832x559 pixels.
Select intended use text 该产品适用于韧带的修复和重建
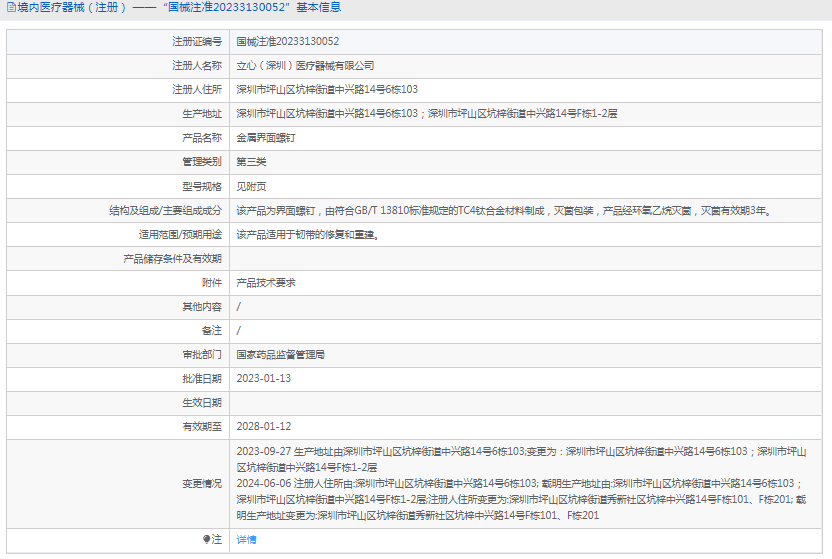coord(307,234)
